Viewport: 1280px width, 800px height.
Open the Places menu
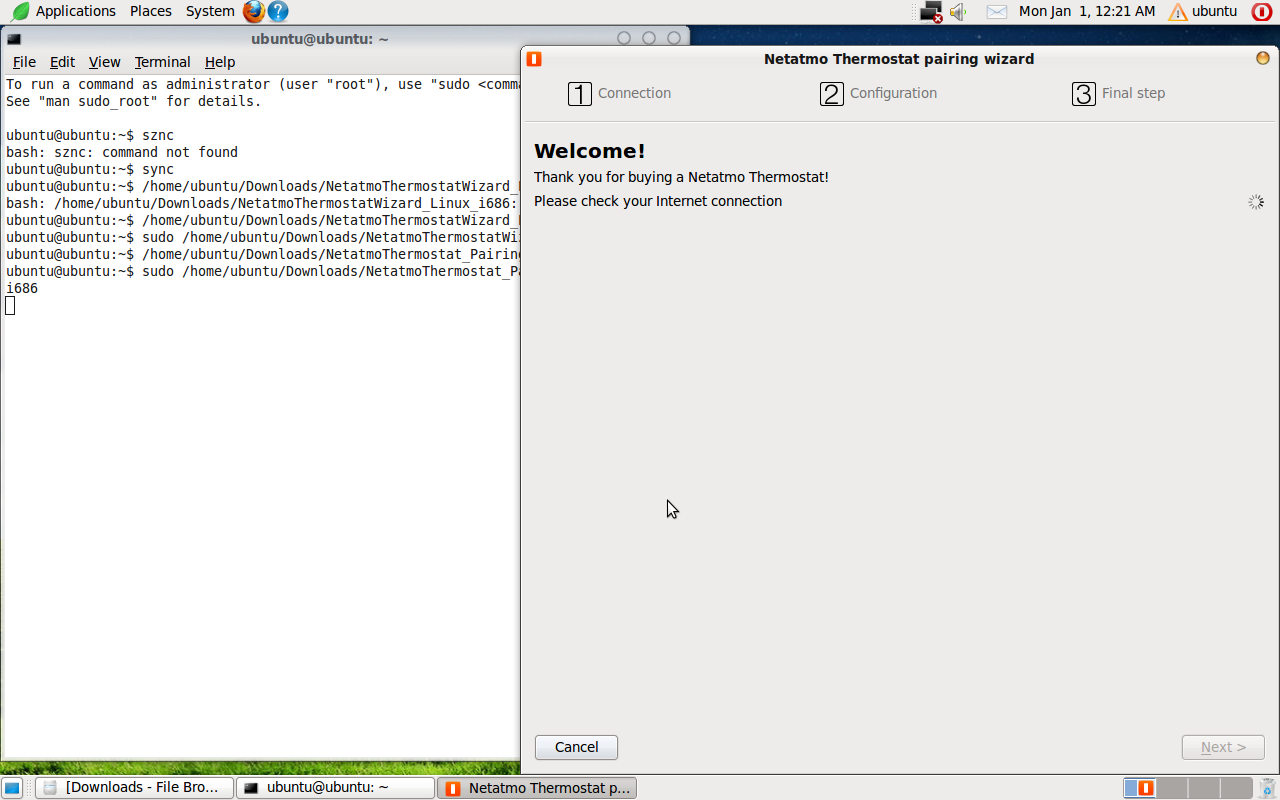[150, 11]
